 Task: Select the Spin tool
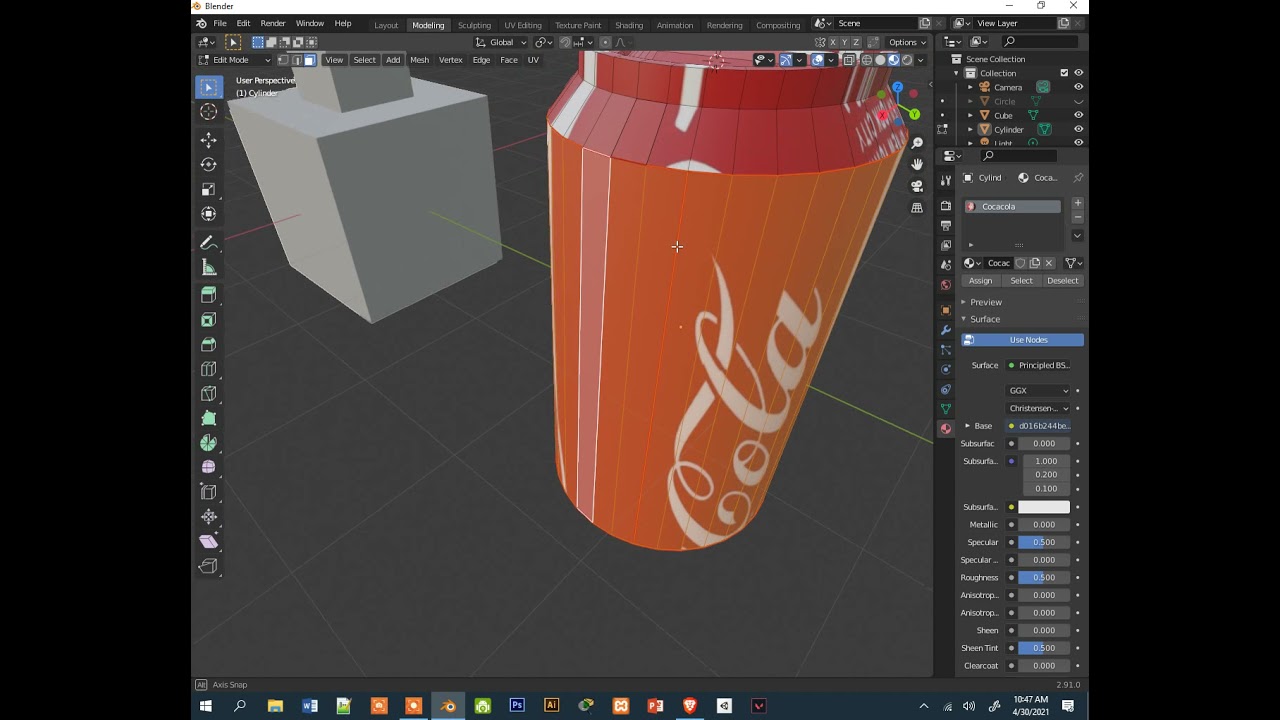coord(208,443)
